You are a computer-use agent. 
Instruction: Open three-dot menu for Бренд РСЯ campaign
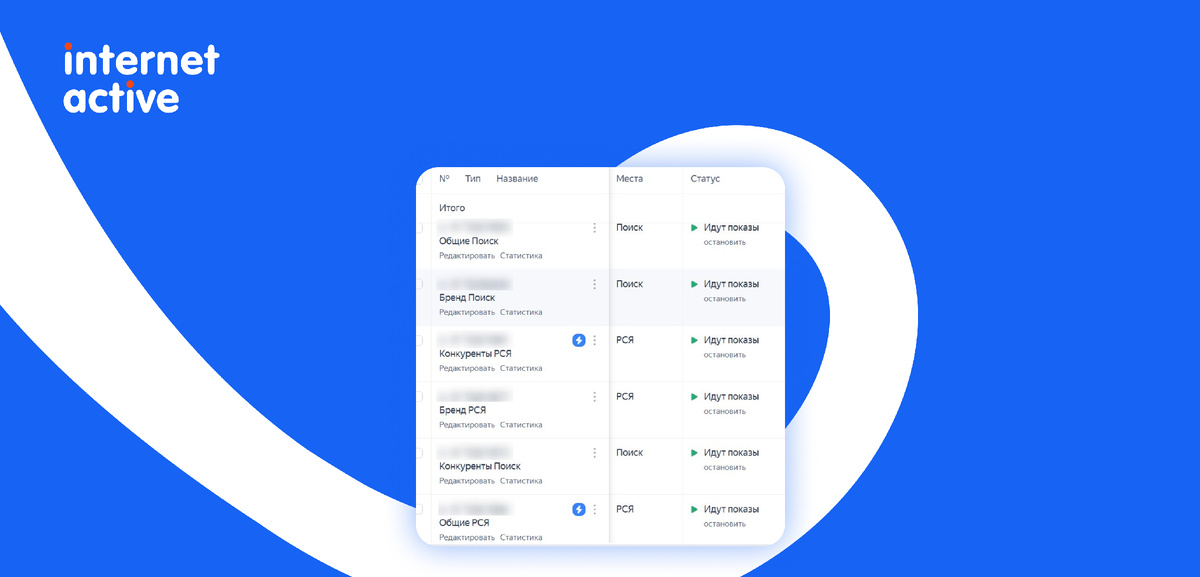pyautogui.click(x=594, y=397)
